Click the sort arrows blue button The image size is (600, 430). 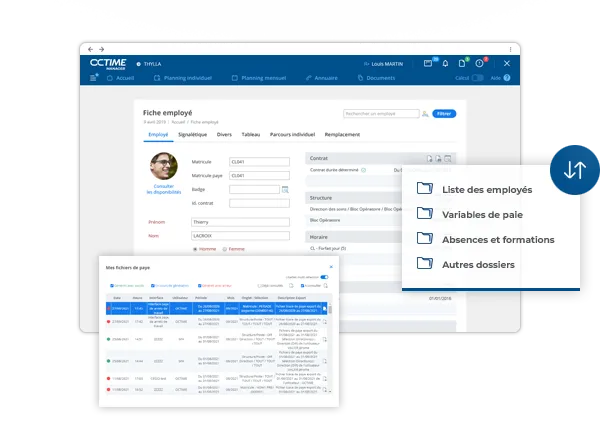click(x=574, y=170)
